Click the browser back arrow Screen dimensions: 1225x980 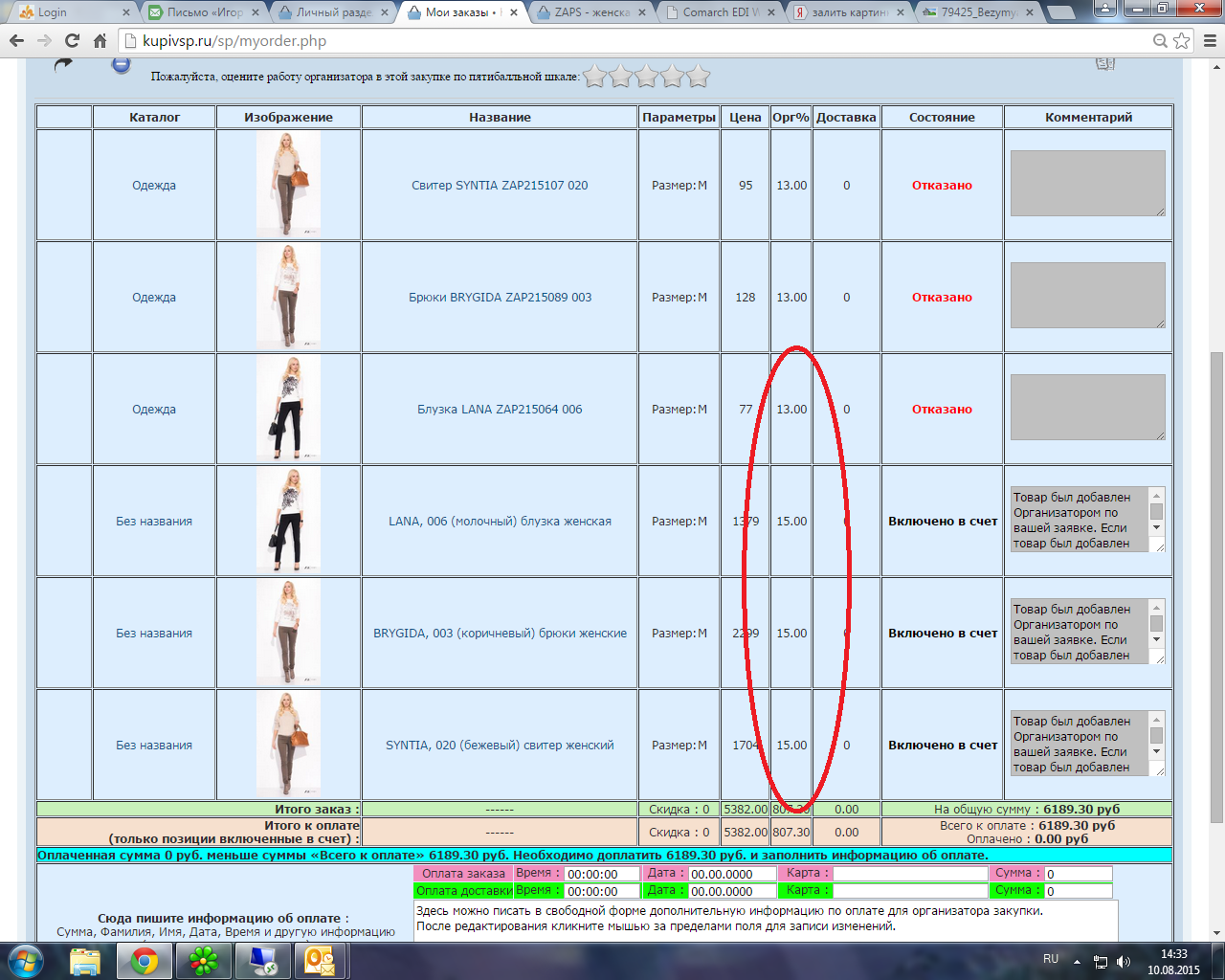pos(16,41)
